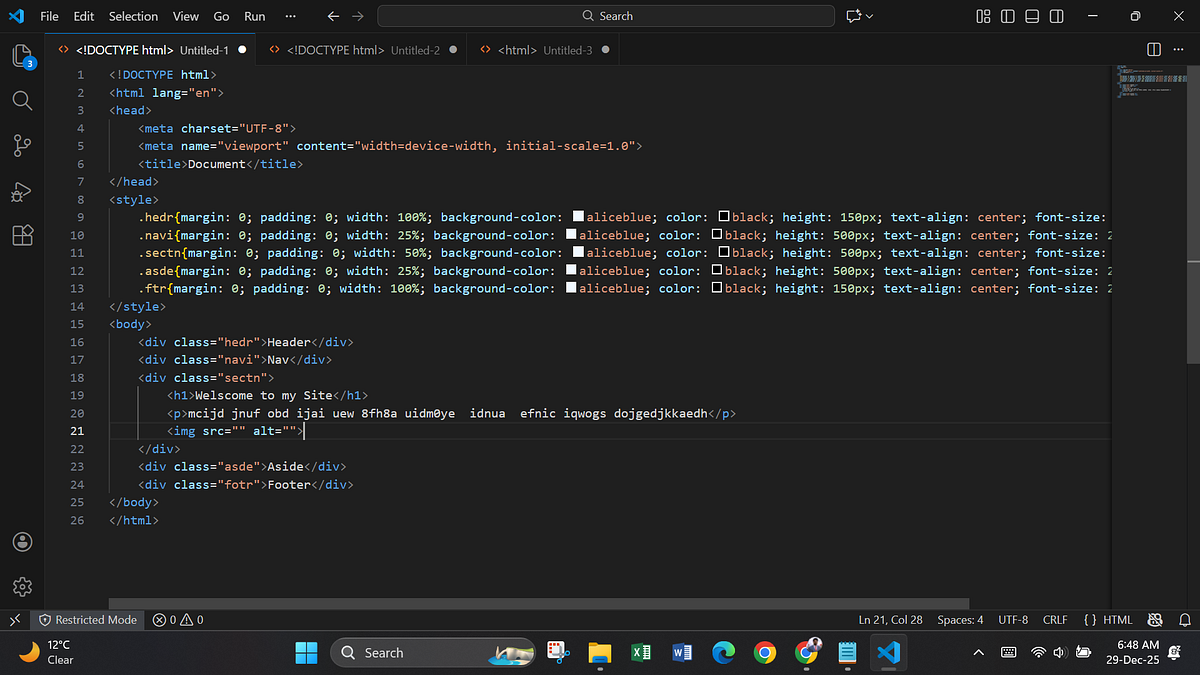Open the Extensions view
The height and width of the screenshot is (675, 1200).
click(22, 236)
